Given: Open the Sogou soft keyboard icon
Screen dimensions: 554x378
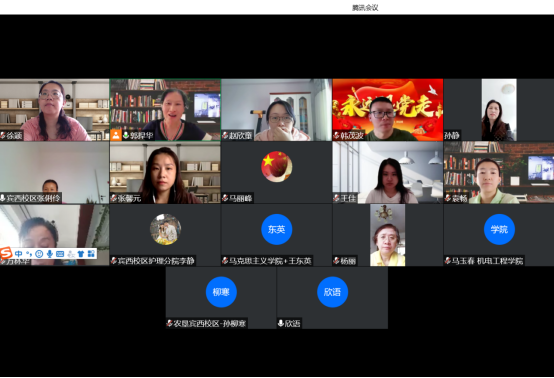Looking at the screenshot, I should [x=60, y=253].
